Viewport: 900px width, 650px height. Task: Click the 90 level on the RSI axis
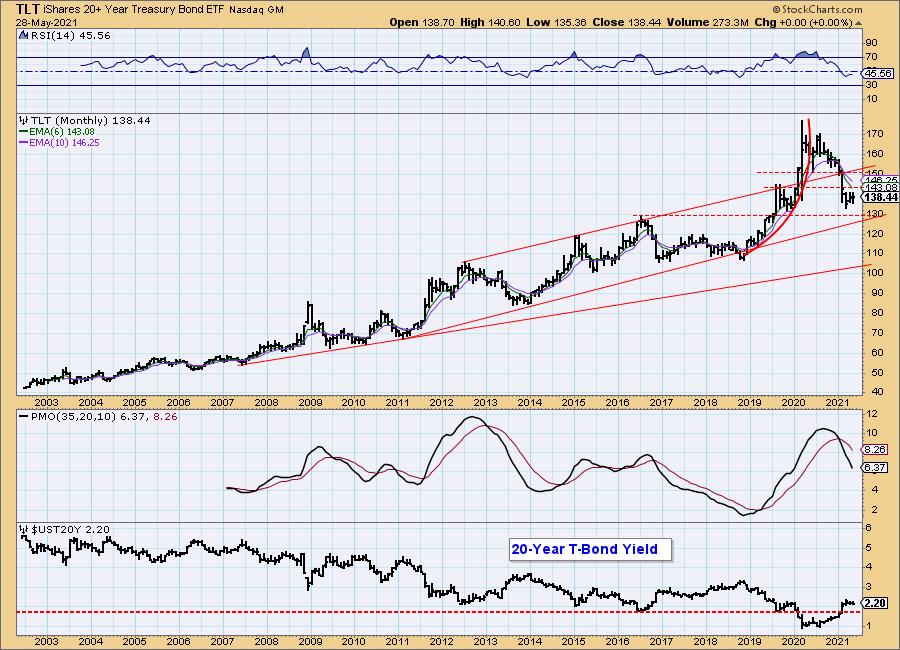click(871, 42)
